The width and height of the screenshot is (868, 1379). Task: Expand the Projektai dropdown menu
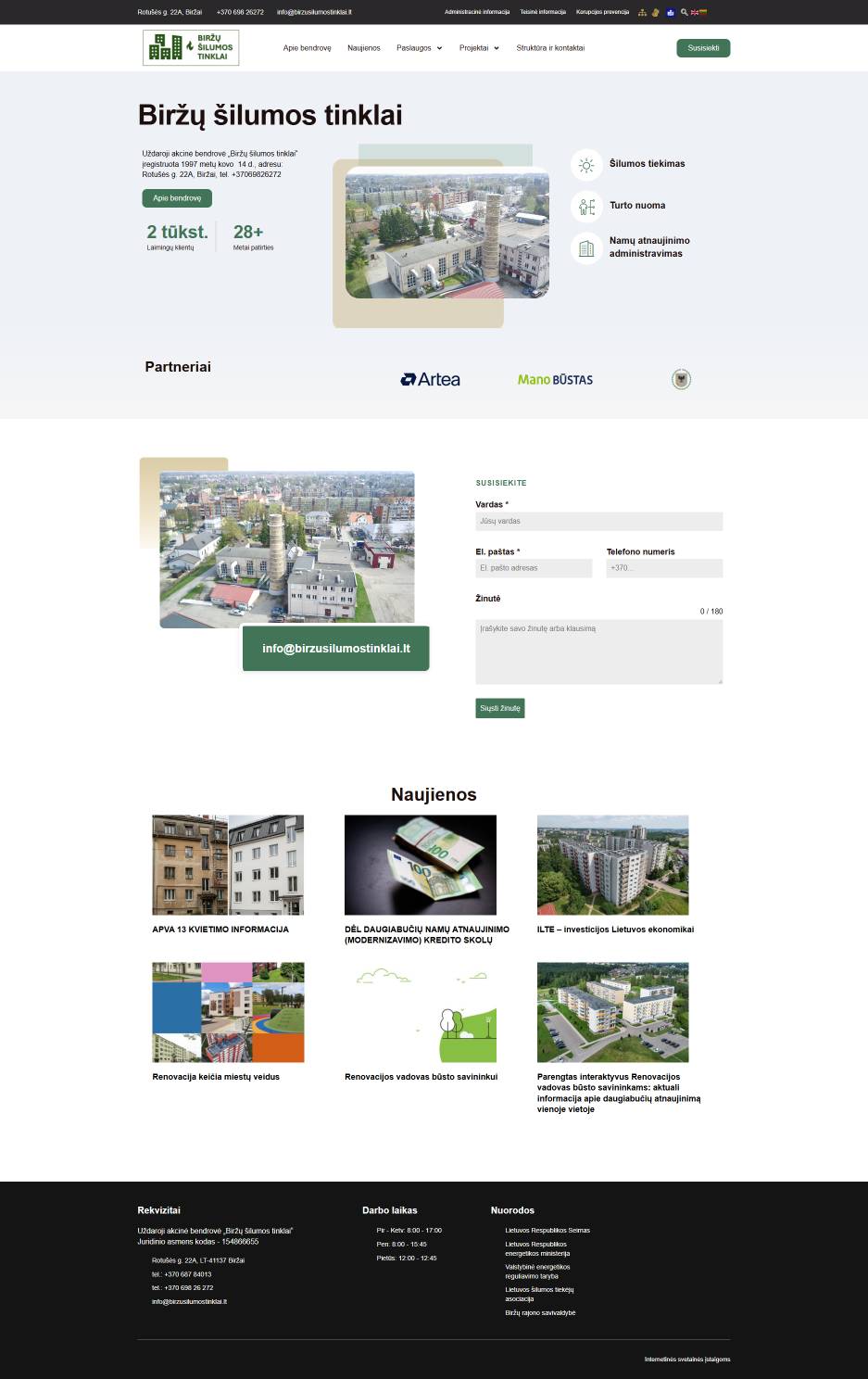(478, 47)
